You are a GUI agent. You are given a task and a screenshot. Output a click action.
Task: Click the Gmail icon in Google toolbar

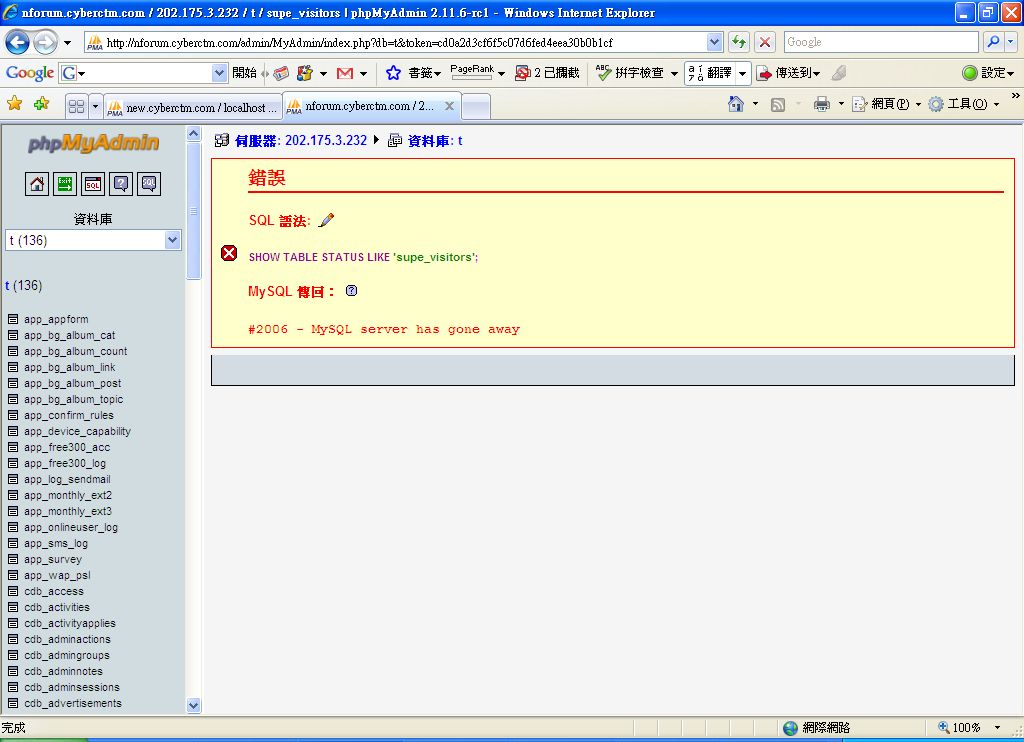point(345,73)
